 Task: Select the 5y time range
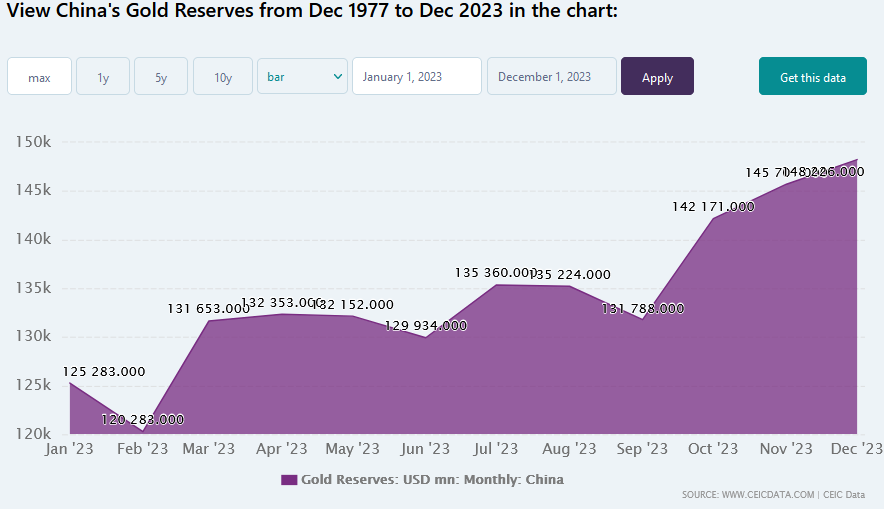[161, 77]
